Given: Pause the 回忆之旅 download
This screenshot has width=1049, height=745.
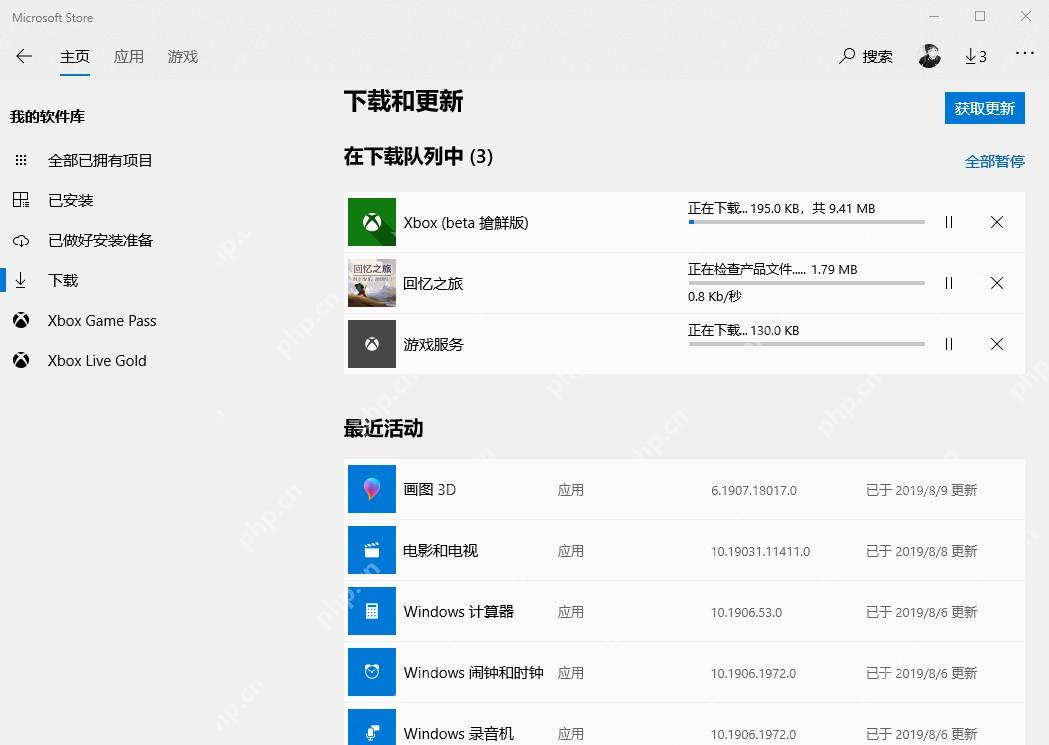Looking at the screenshot, I should [949, 283].
